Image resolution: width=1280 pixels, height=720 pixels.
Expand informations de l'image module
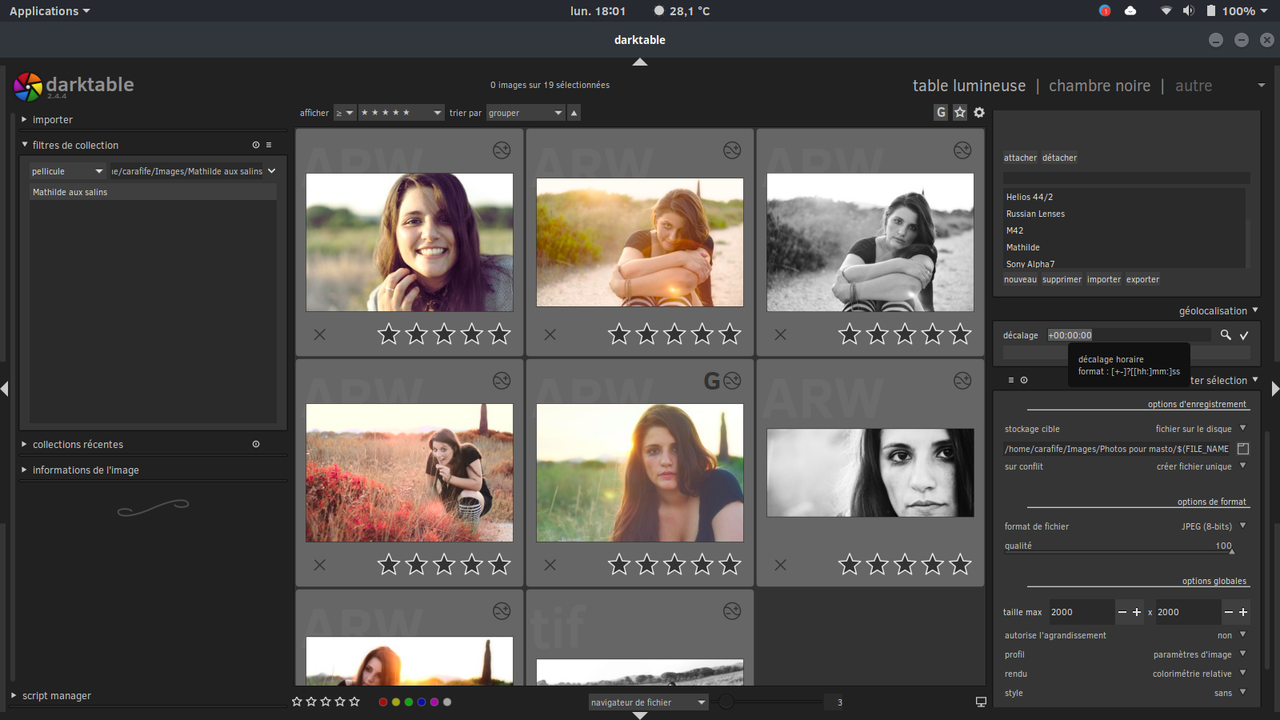(85, 470)
